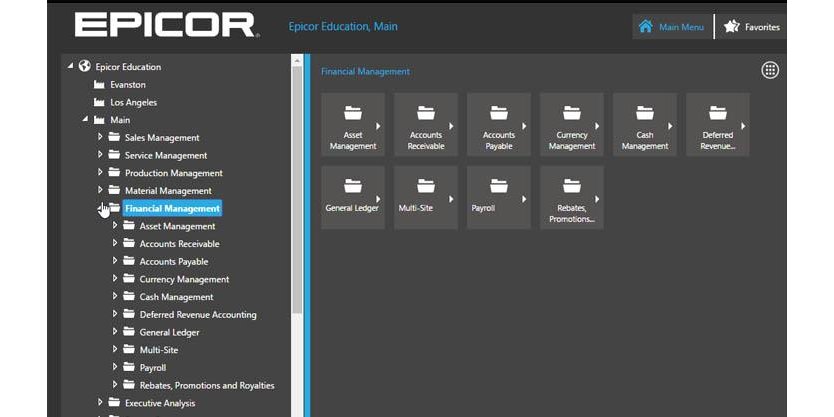This screenshot has height=417, width=834.
Task: Select Accounts Payable in the tree
Action: (174, 262)
